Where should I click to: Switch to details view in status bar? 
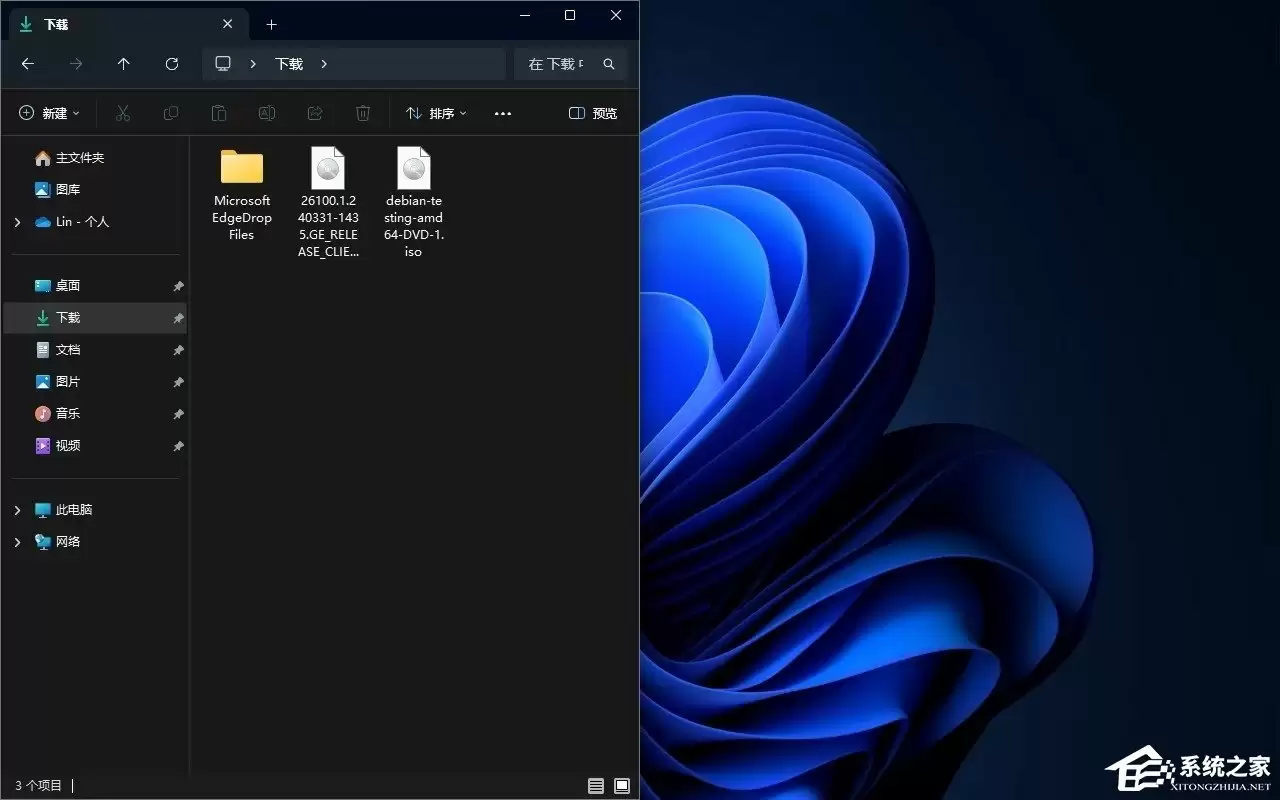point(596,786)
